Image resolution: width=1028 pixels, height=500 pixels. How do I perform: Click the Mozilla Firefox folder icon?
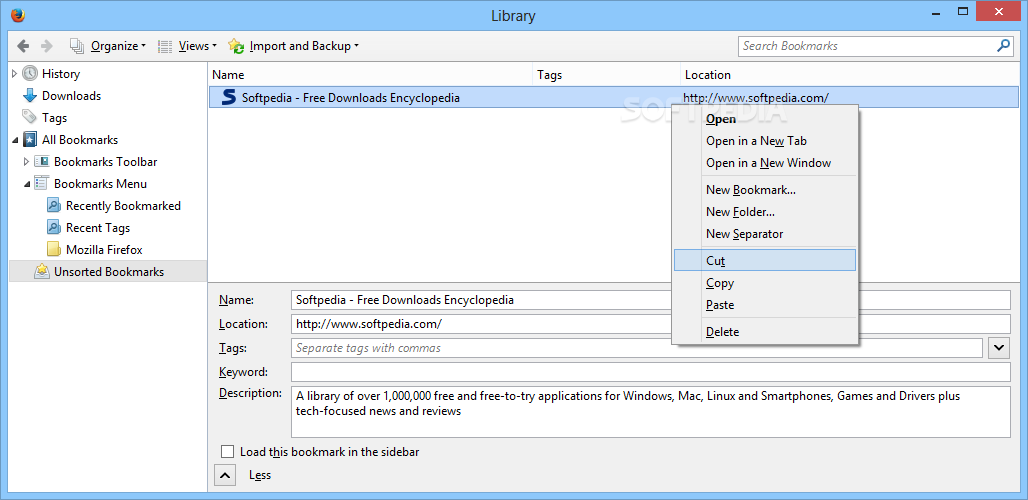[x=54, y=250]
